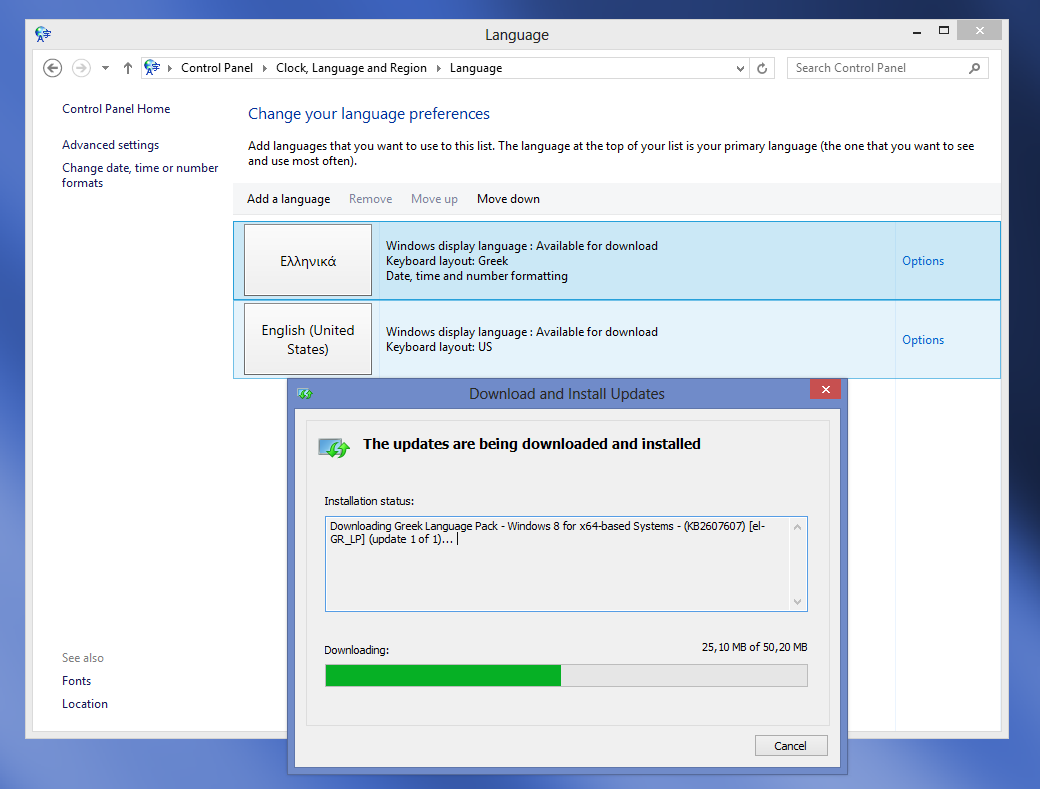Select the Ελληνικά language tile
This screenshot has width=1040, height=789.
308,260
